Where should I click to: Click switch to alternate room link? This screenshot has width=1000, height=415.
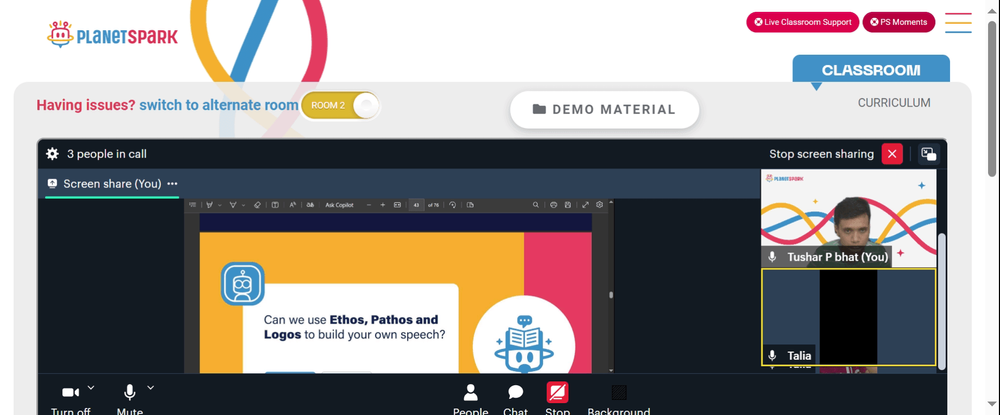click(x=219, y=105)
